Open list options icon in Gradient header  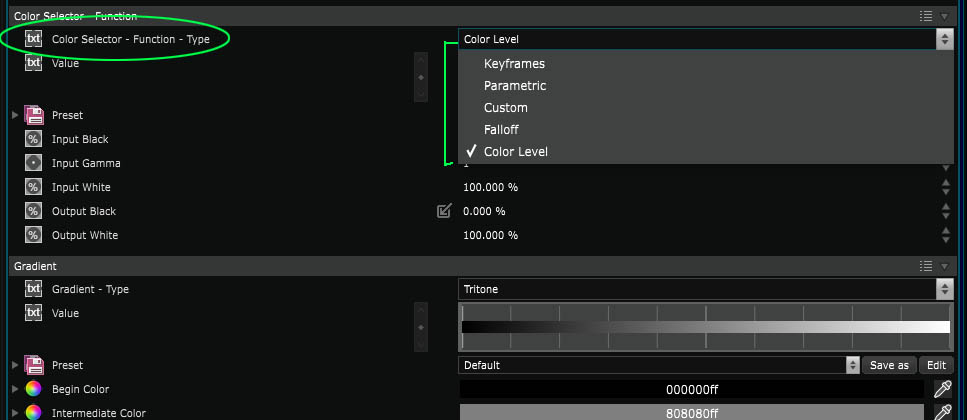(925, 266)
